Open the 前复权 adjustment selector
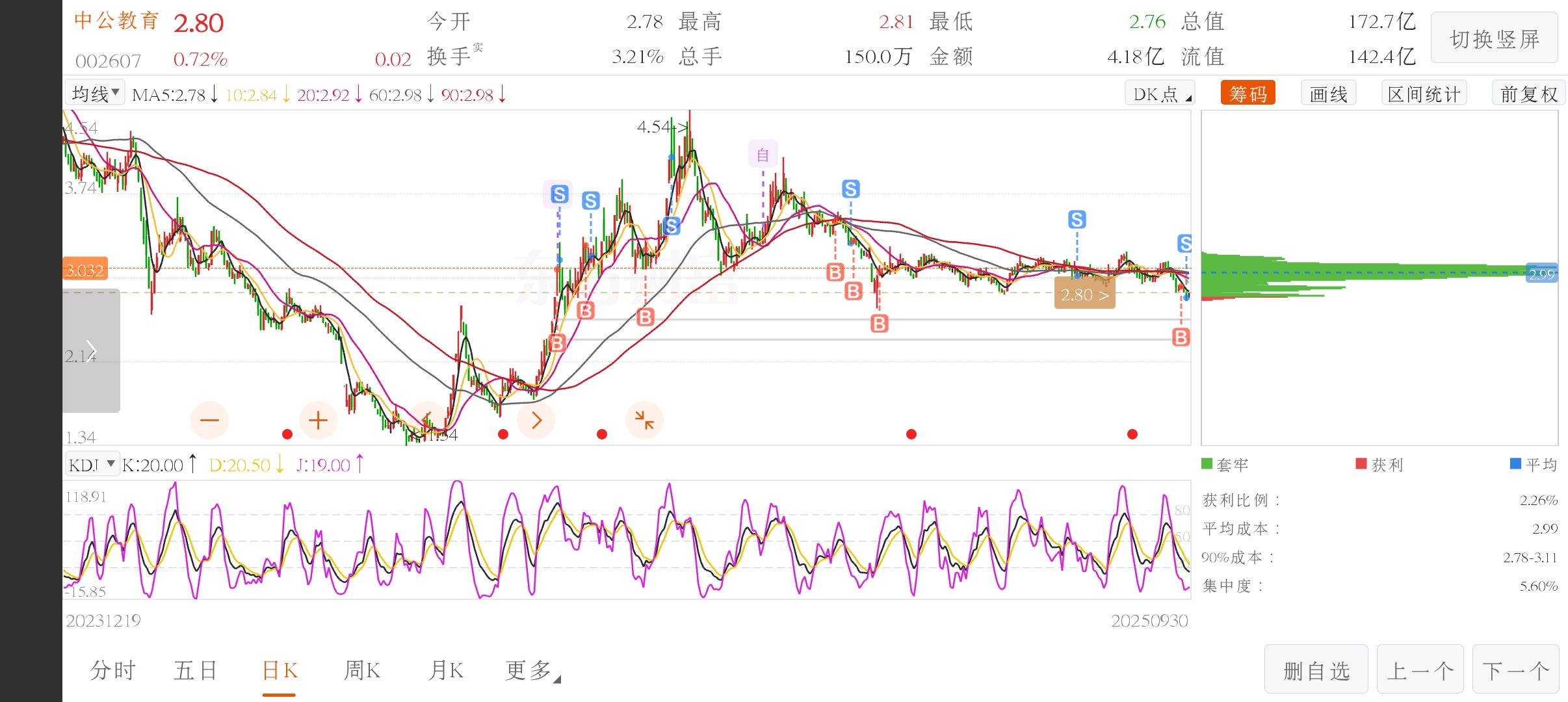This screenshot has height=702, width=1568. point(1528,94)
